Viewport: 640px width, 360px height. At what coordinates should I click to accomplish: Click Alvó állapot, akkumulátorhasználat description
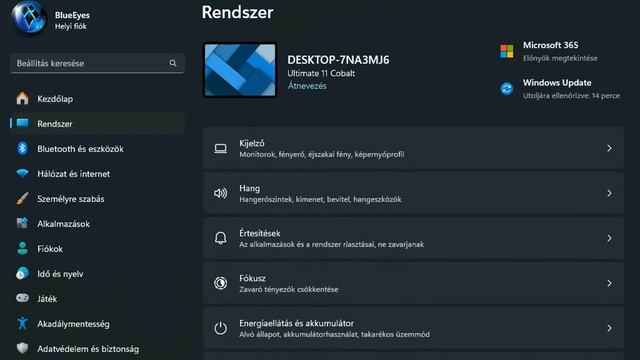click(334, 334)
